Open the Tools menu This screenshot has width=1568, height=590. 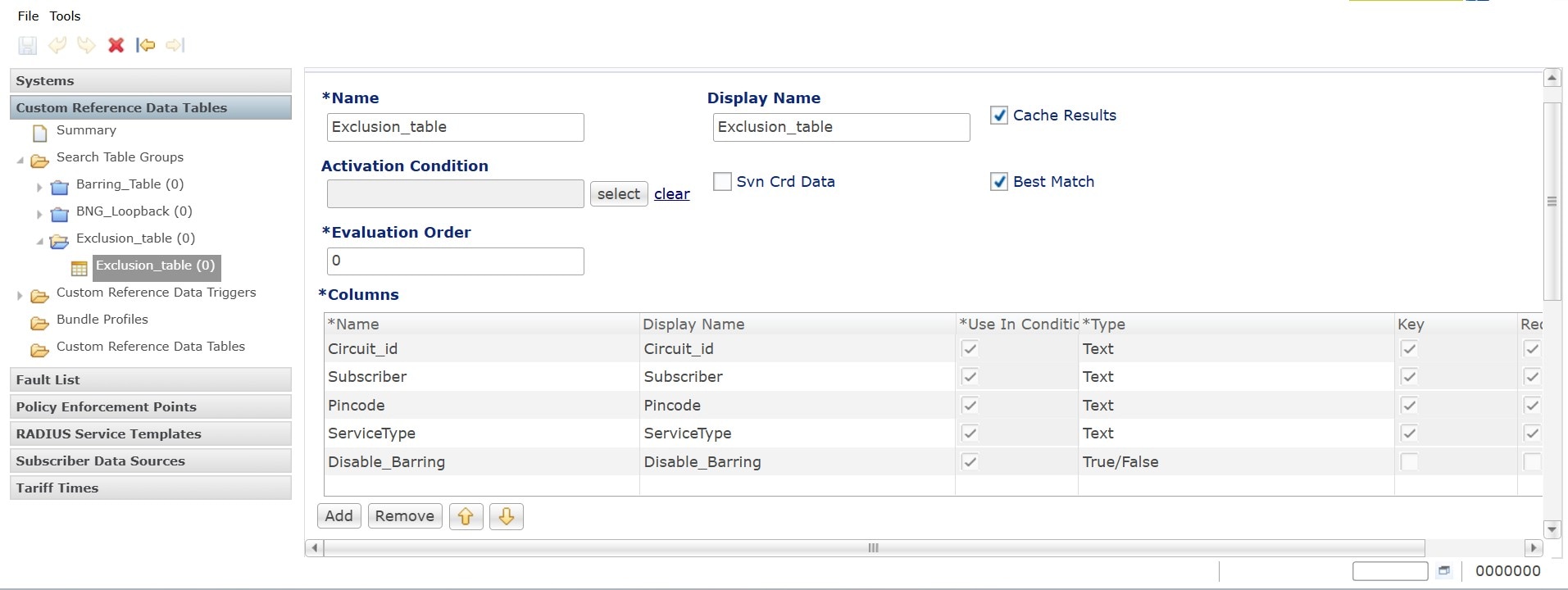coord(65,16)
